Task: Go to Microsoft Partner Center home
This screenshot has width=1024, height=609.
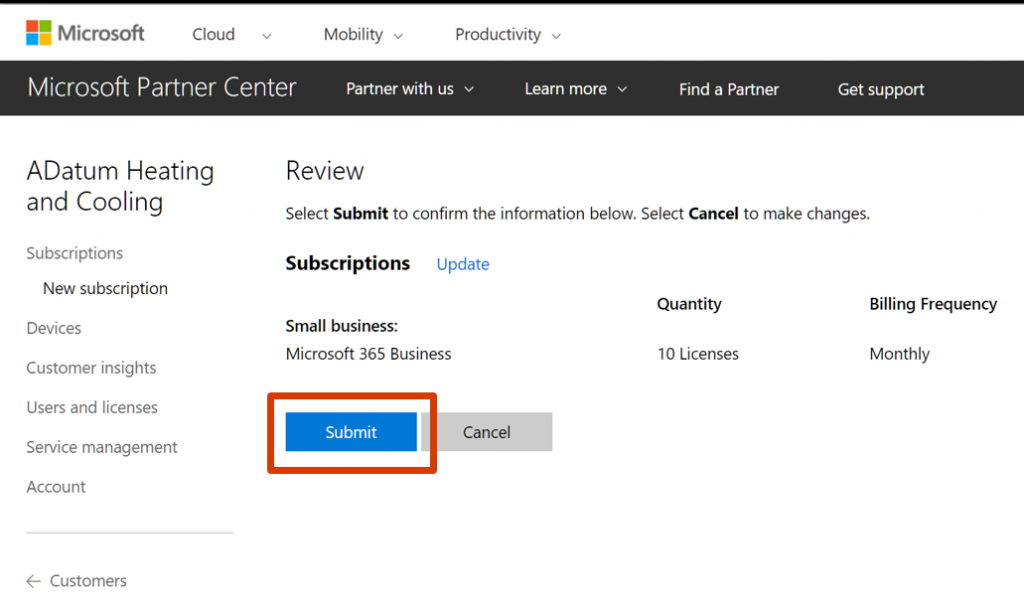Action: pyautogui.click(x=161, y=87)
